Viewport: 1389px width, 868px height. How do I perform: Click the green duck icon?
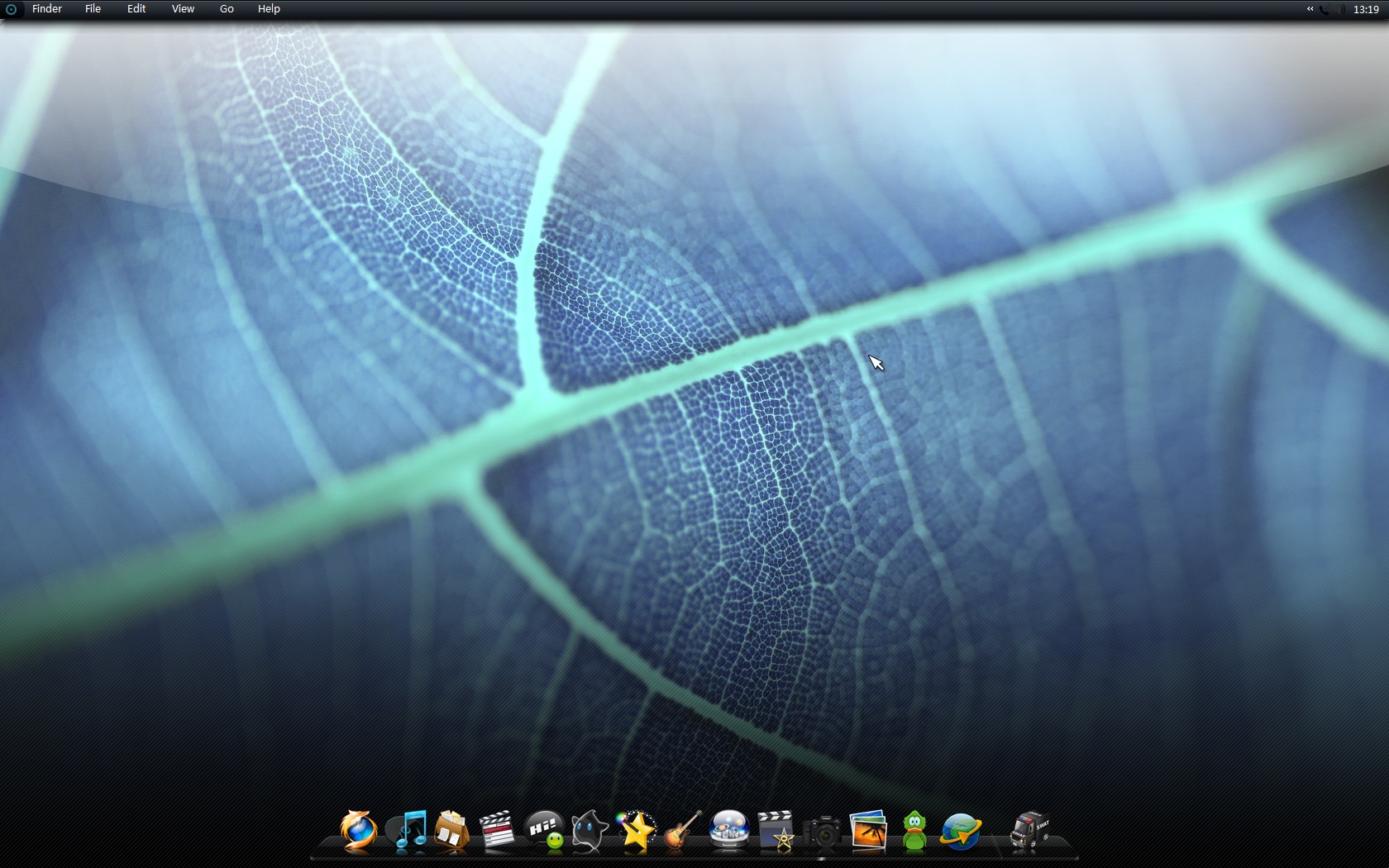point(914,830)
